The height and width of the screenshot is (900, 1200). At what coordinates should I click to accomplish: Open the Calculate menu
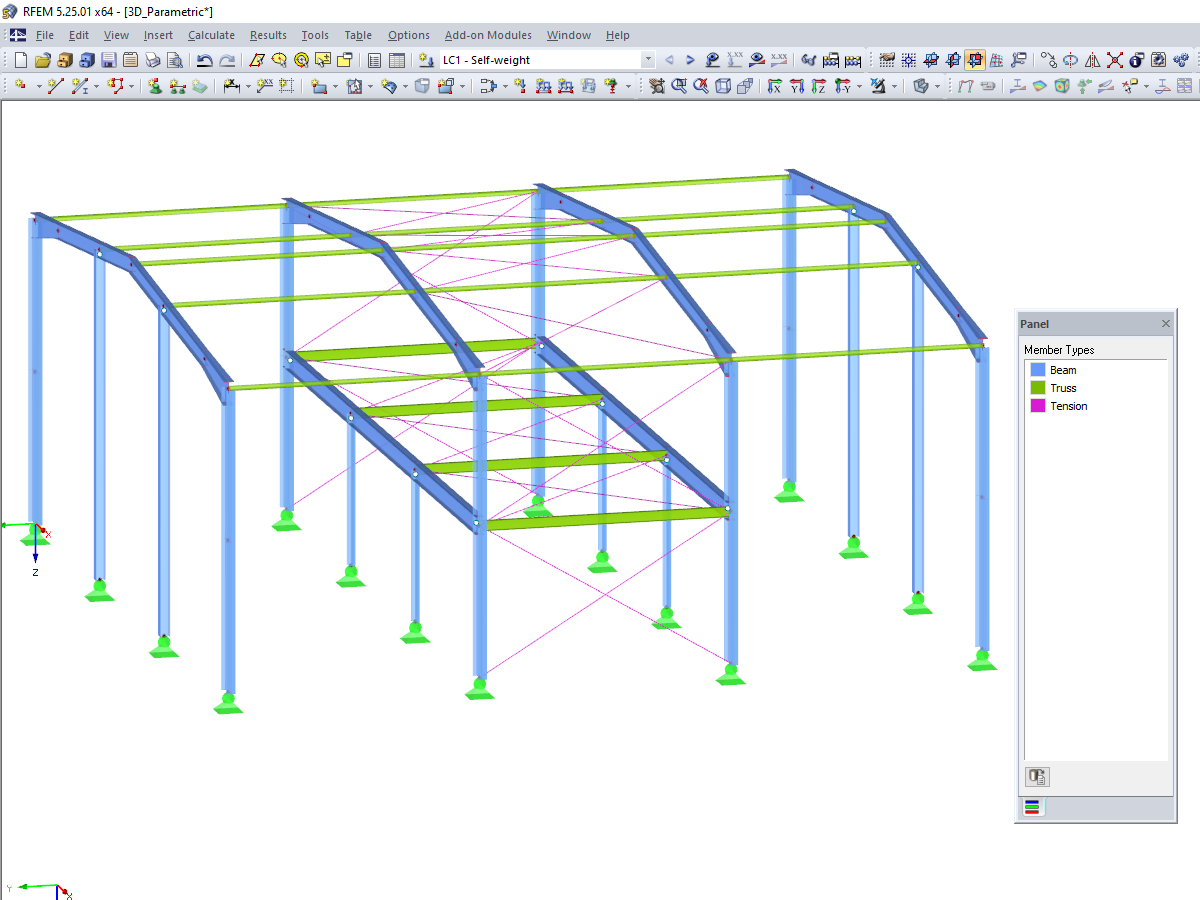(x=211, y=35)
